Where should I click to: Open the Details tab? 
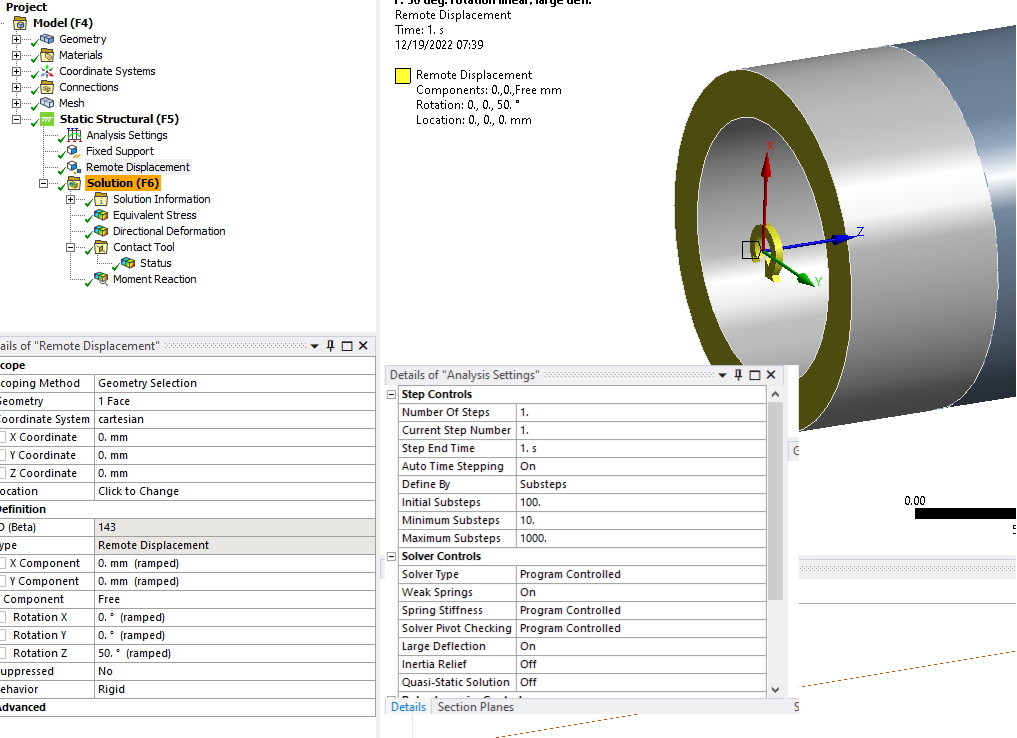[x=408, y=707]
